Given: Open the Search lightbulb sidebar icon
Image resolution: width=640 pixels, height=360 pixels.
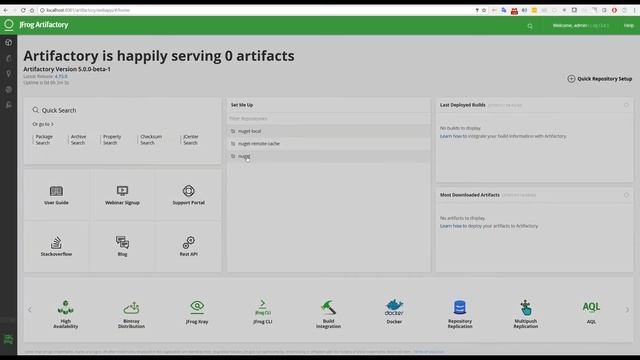Looking at the screenshot, I should pyautogui.click(x=9, y=74).
